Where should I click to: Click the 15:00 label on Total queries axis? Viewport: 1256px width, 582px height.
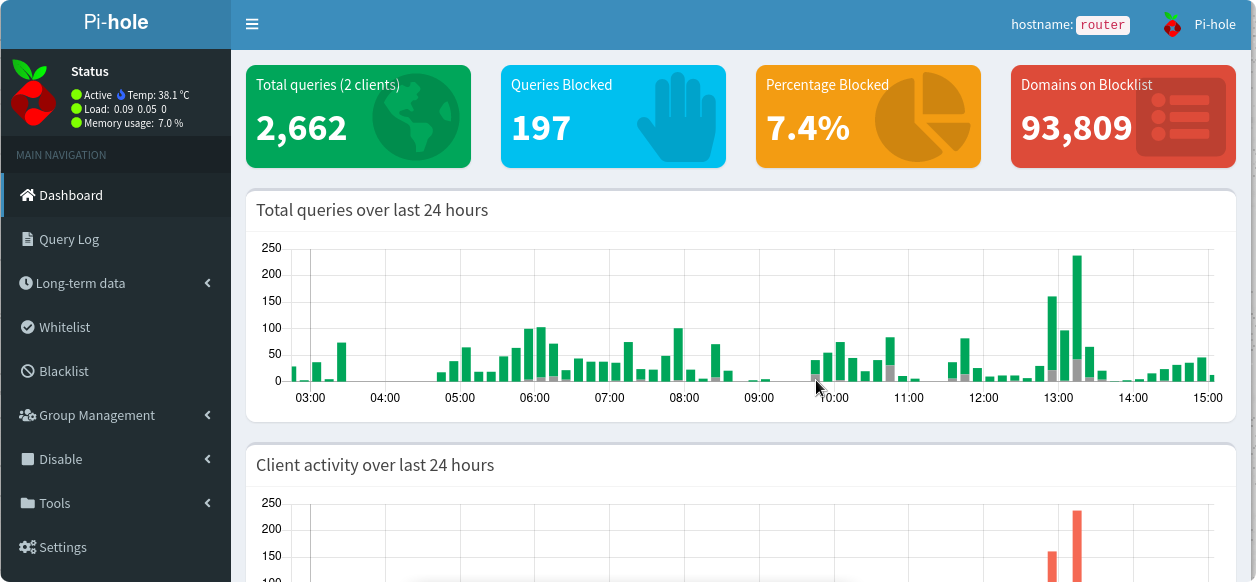(x=1208, y=398)
